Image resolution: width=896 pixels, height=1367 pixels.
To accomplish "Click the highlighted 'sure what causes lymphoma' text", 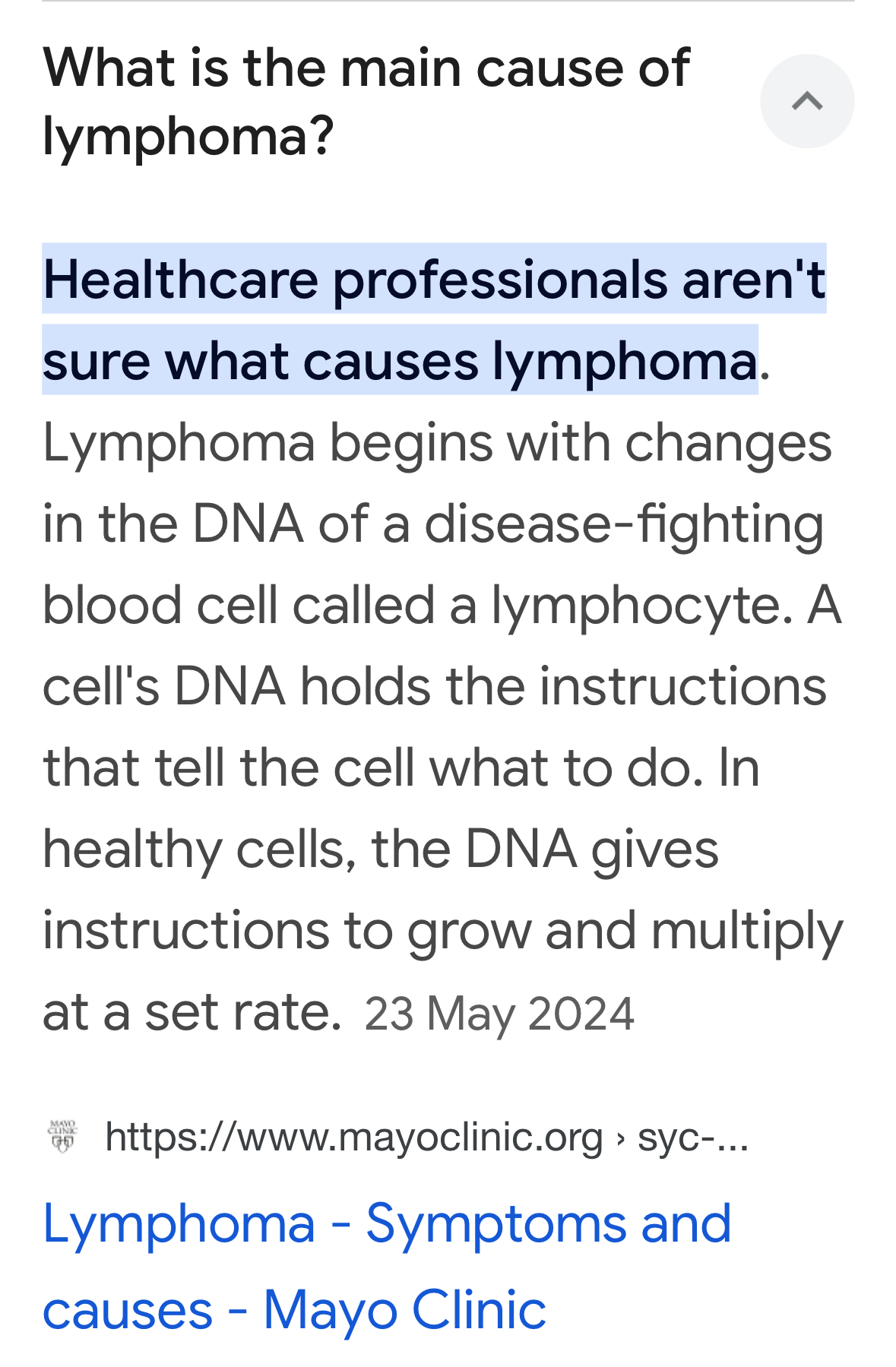I will pyautogui.click(x=400, y=360).
